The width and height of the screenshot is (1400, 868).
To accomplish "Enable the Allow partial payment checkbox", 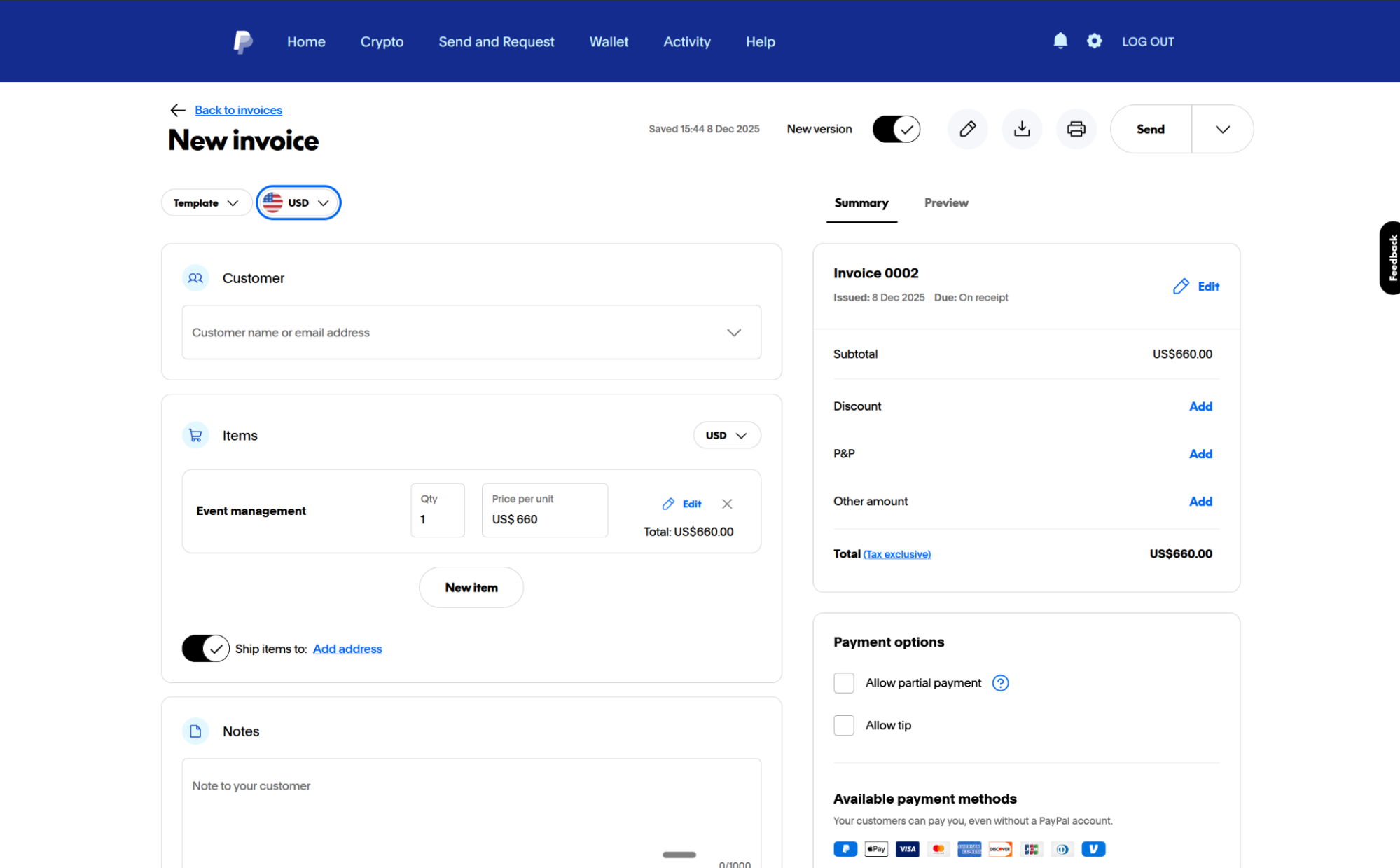I will [843, 682].
